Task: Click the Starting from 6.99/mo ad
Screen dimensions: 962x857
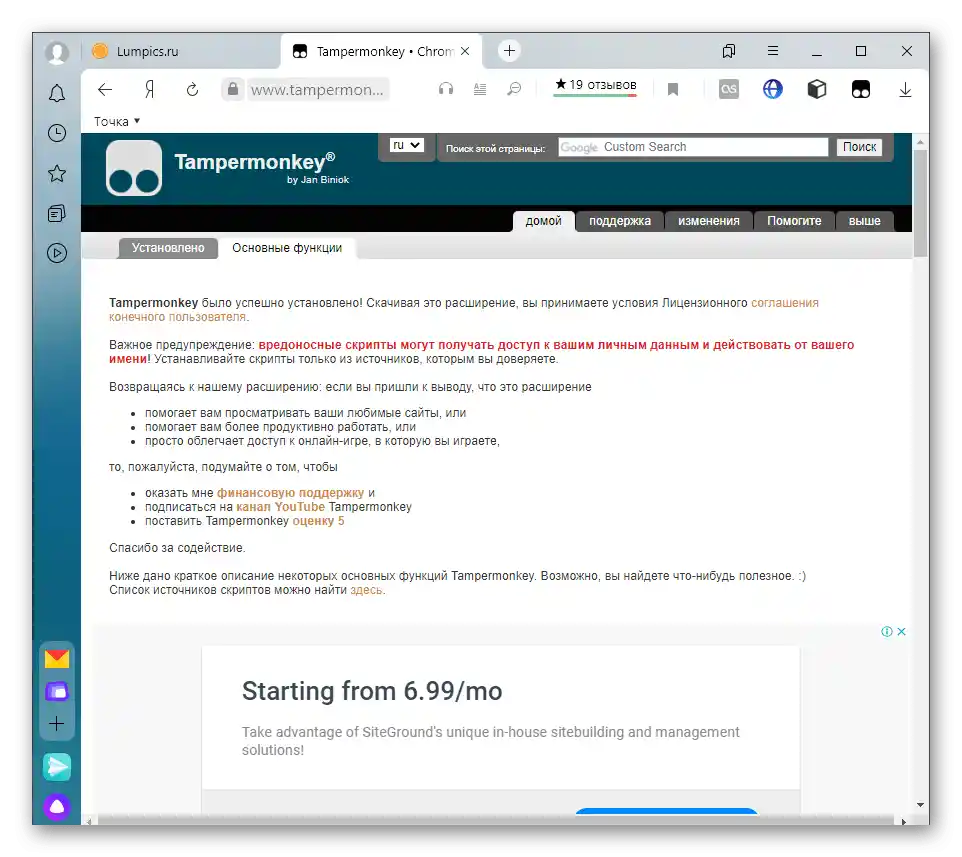Action: [372, 691]
